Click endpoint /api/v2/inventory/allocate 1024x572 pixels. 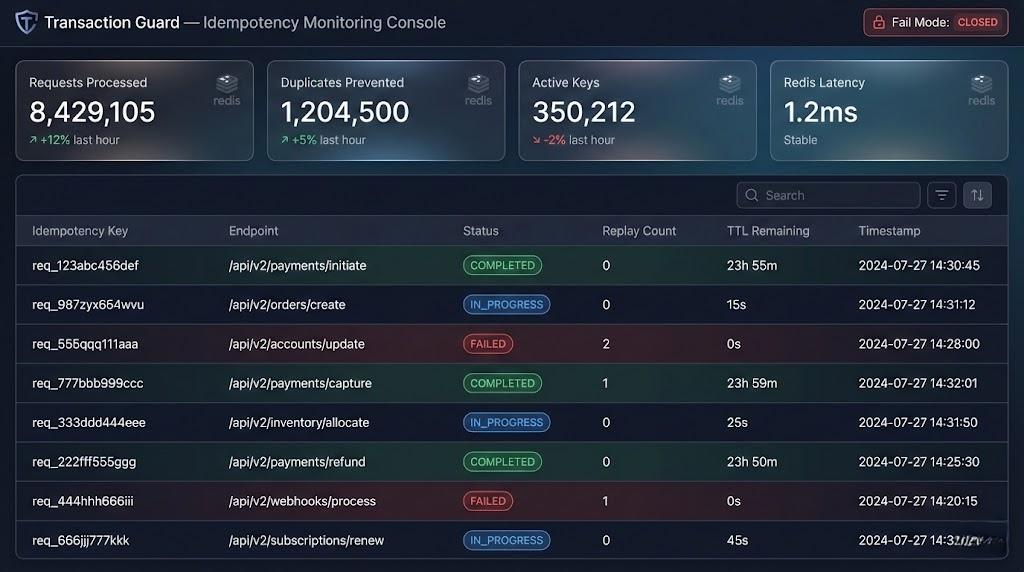(298, 422)
